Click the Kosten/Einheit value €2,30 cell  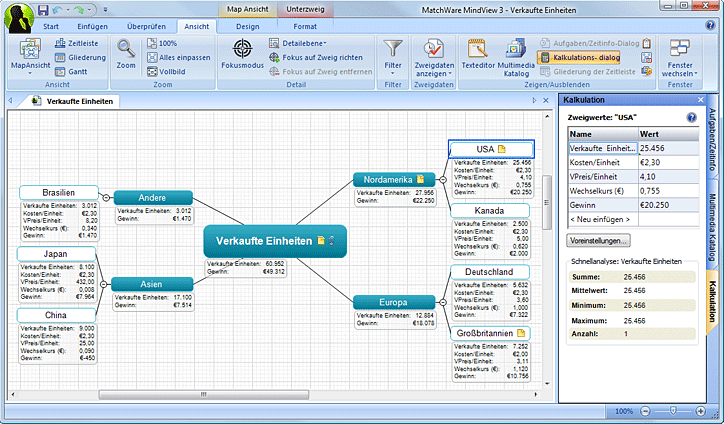click(x=669, y=163)
